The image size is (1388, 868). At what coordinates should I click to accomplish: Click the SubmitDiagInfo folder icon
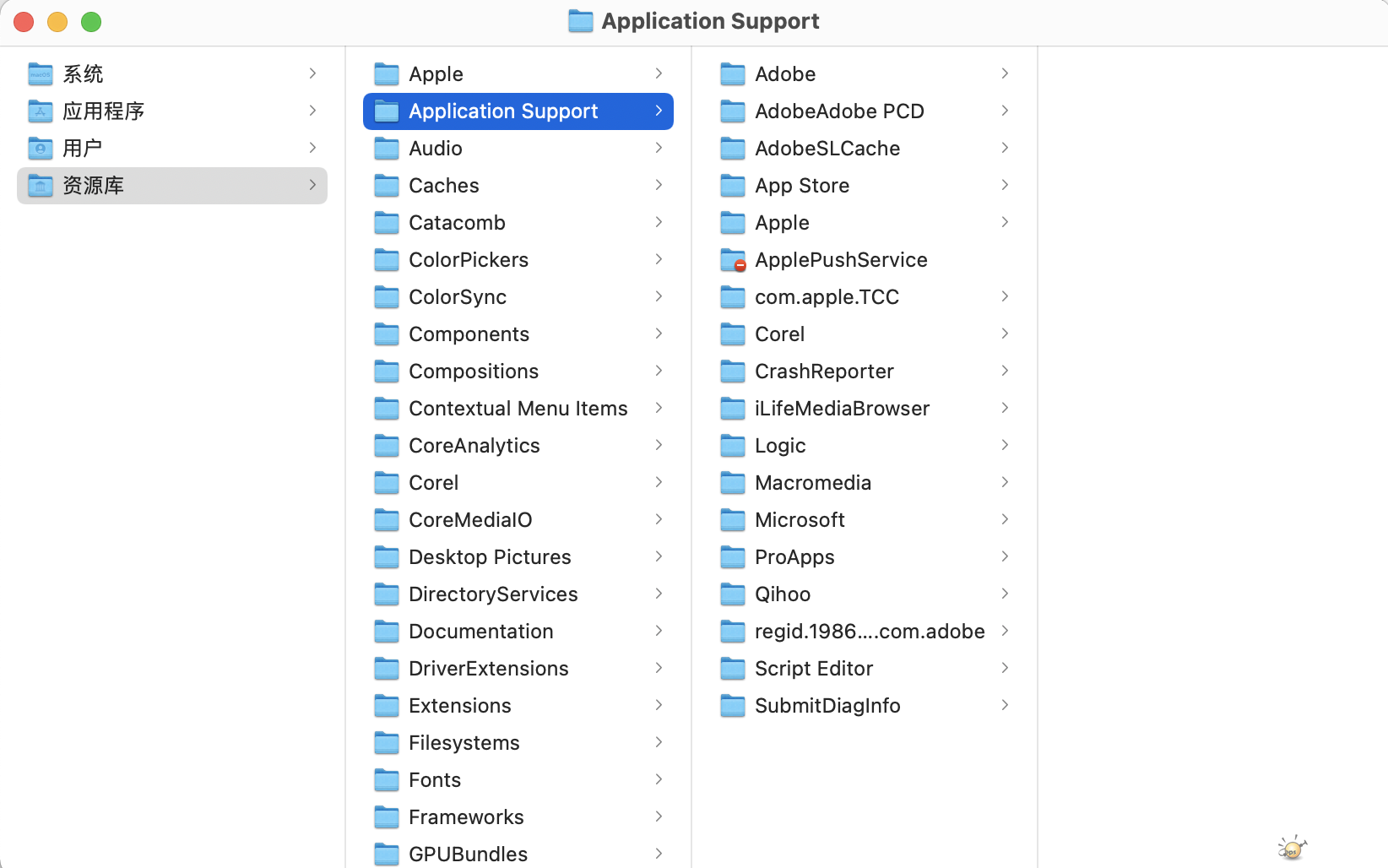[x=733, y=706]
